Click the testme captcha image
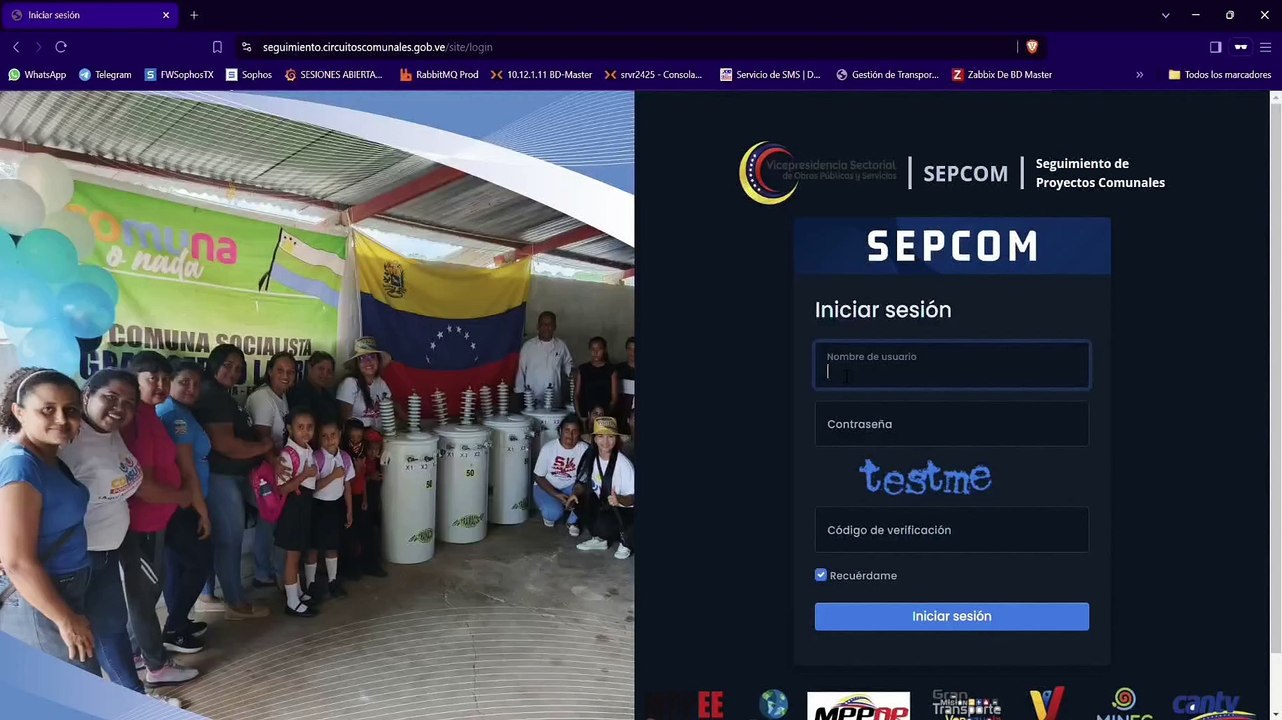Viewport: 1282px width, 720px height. click(925, 477)
